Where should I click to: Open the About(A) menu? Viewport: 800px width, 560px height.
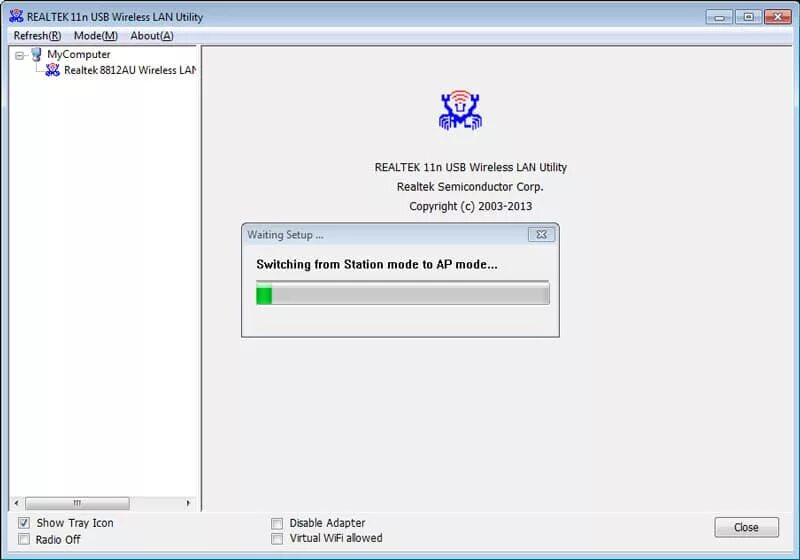152,36
